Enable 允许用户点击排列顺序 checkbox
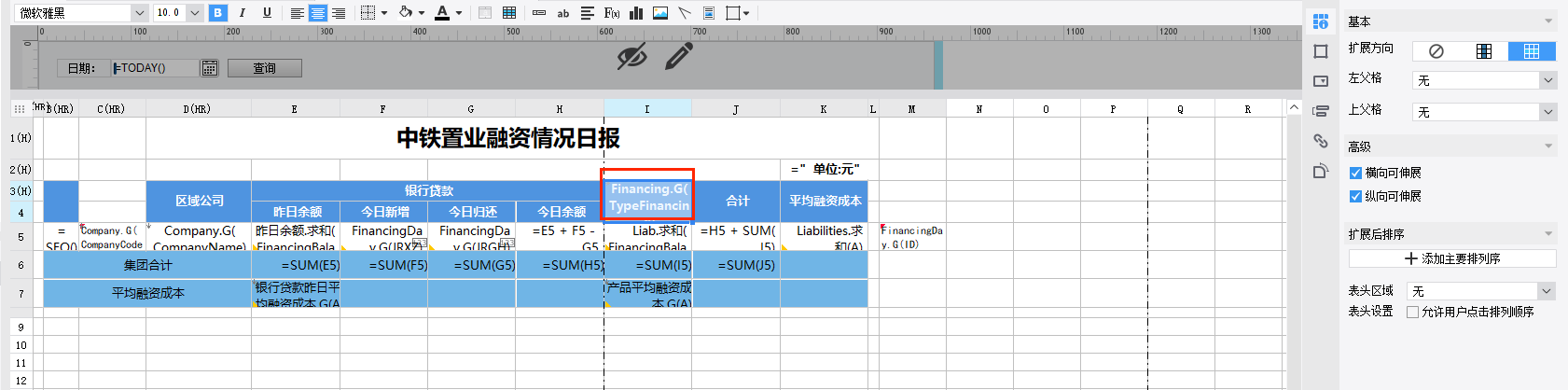The height and width of the screenshot is (390, 1568). click(1412, 312)
